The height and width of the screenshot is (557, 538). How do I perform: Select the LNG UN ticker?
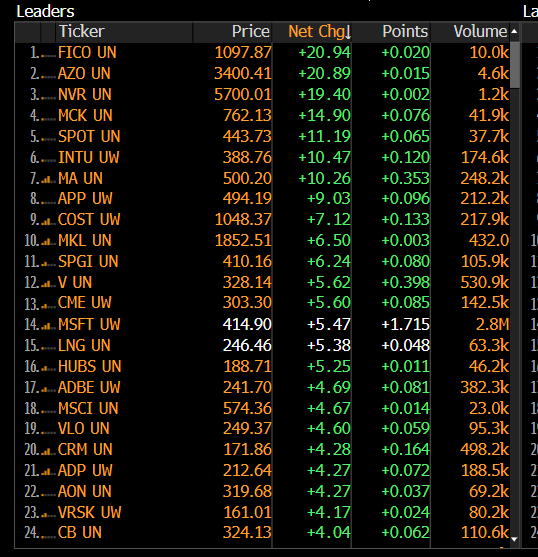coord(85,345)
